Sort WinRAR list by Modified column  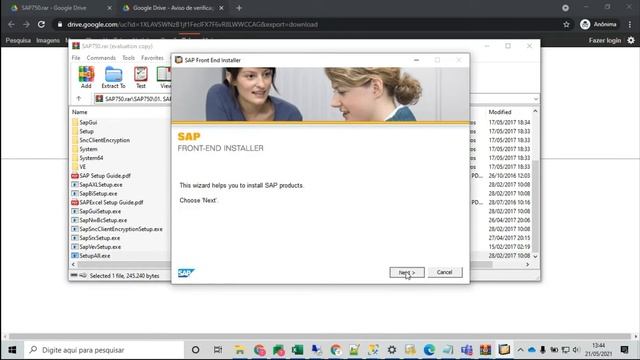tap(500, 112)
